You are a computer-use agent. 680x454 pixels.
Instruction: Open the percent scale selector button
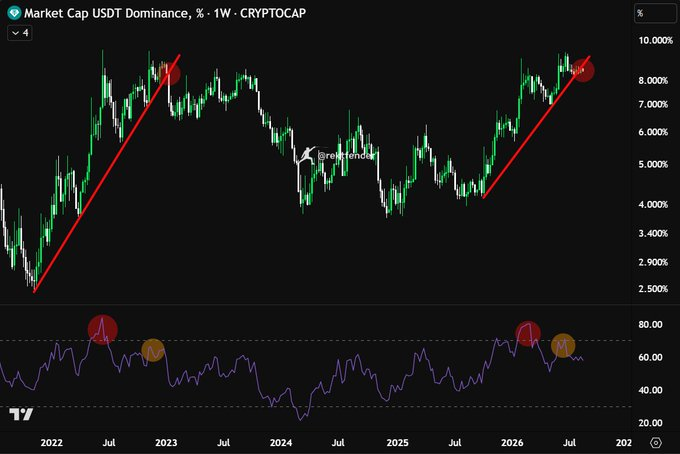point(654,13)
